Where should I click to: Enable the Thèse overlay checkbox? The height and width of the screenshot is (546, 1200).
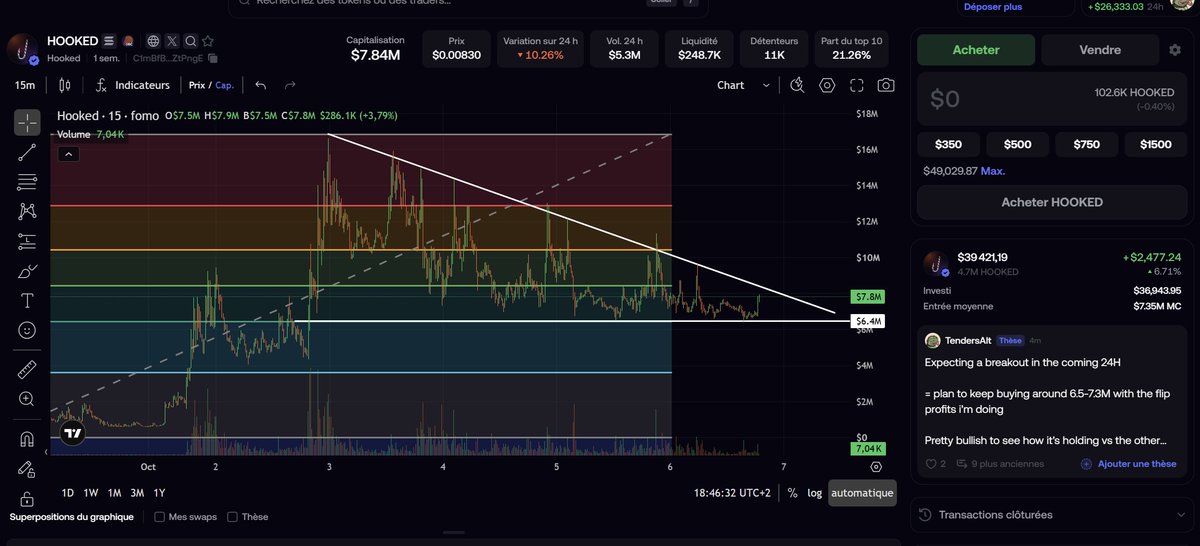pyautogui.click(x=232, y=517)
